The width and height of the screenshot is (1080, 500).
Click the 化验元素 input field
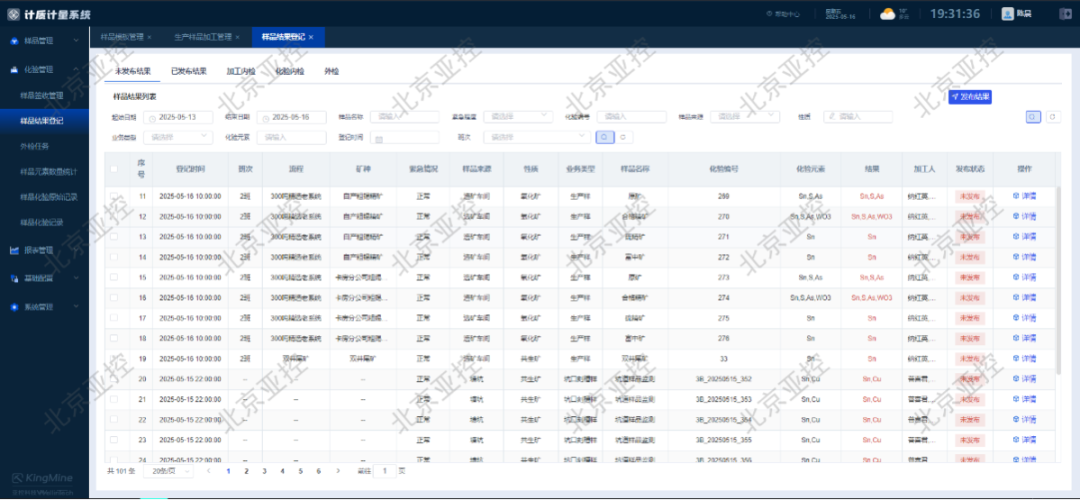click(291, 137)
